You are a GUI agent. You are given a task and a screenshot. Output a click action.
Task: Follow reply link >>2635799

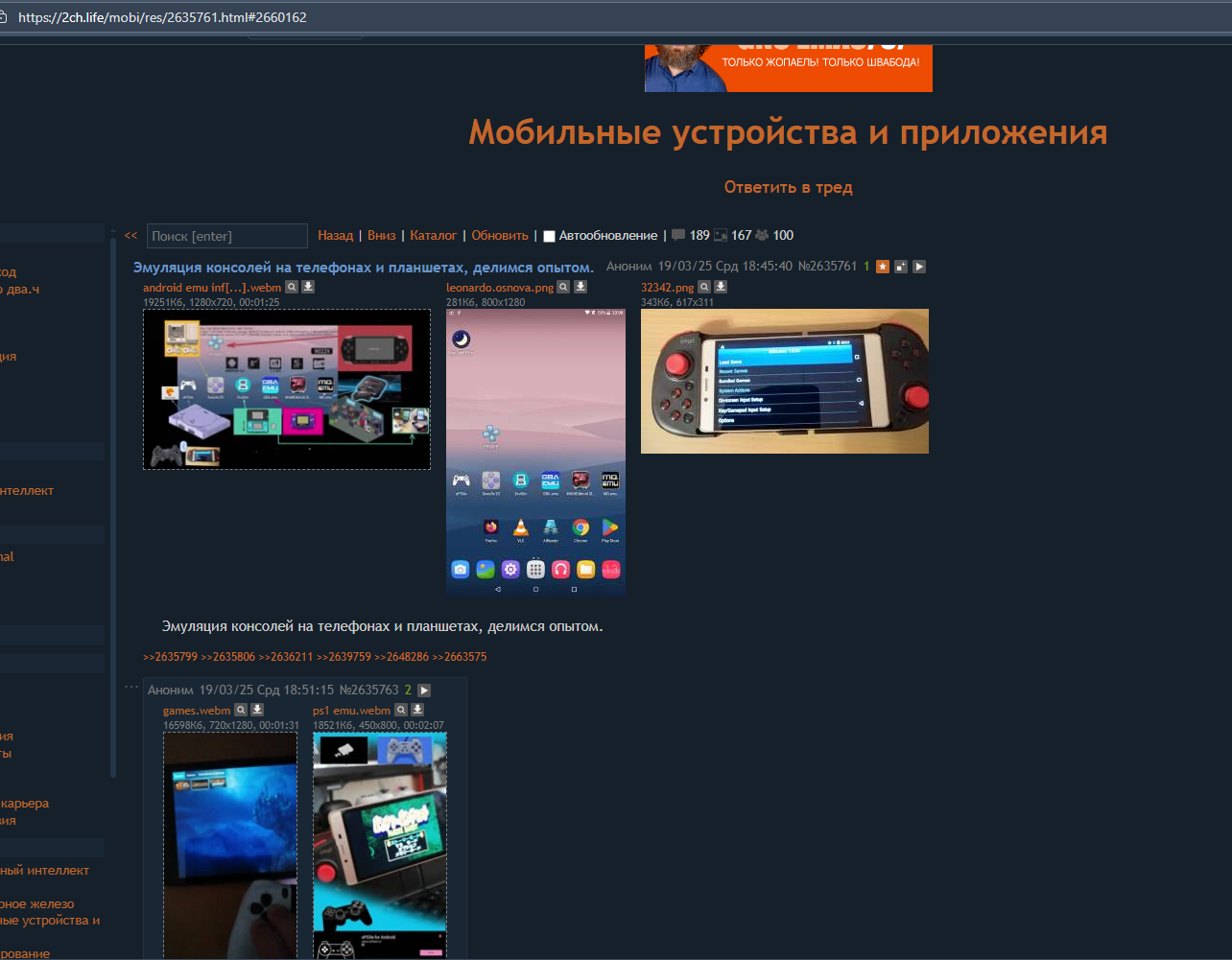170,658
